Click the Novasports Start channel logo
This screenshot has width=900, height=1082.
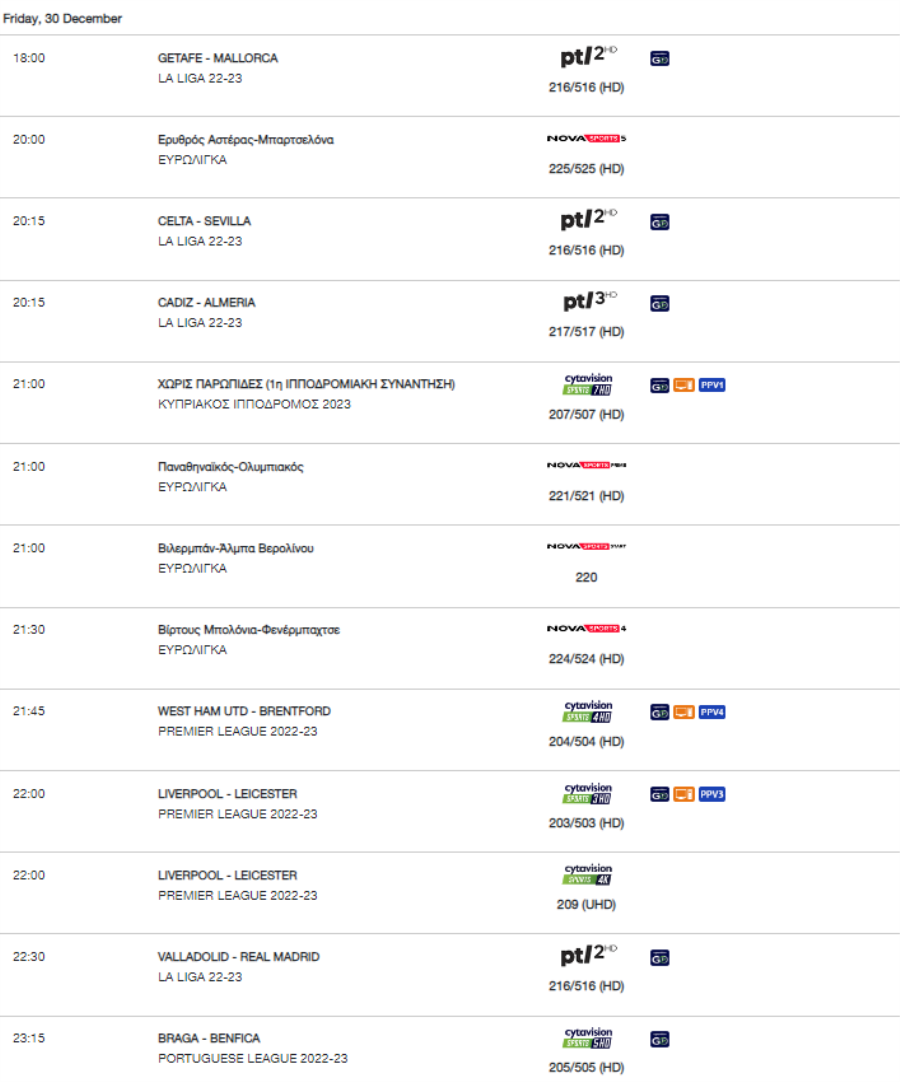point(587,547)
